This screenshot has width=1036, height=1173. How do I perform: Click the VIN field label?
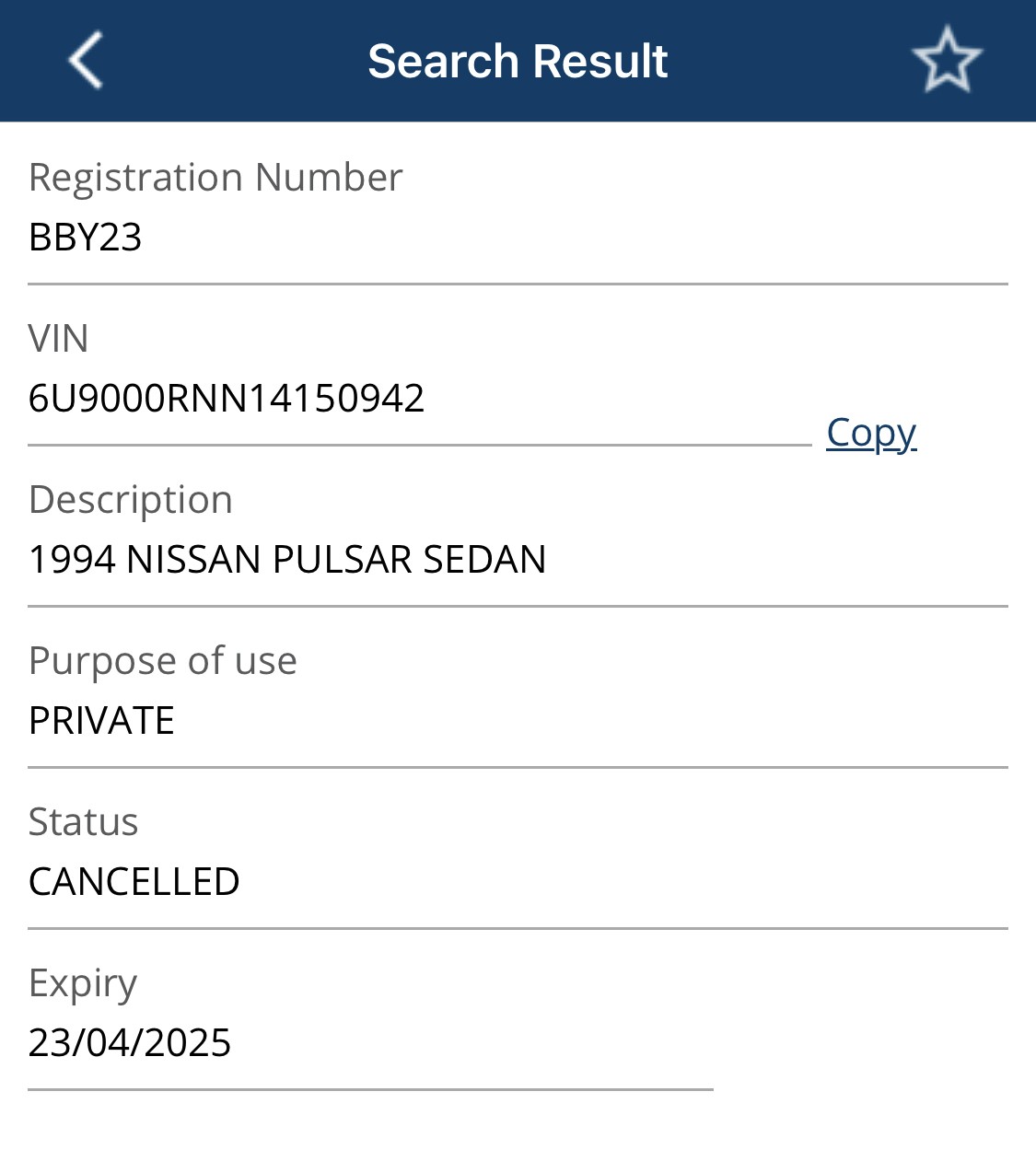(58, 339)
